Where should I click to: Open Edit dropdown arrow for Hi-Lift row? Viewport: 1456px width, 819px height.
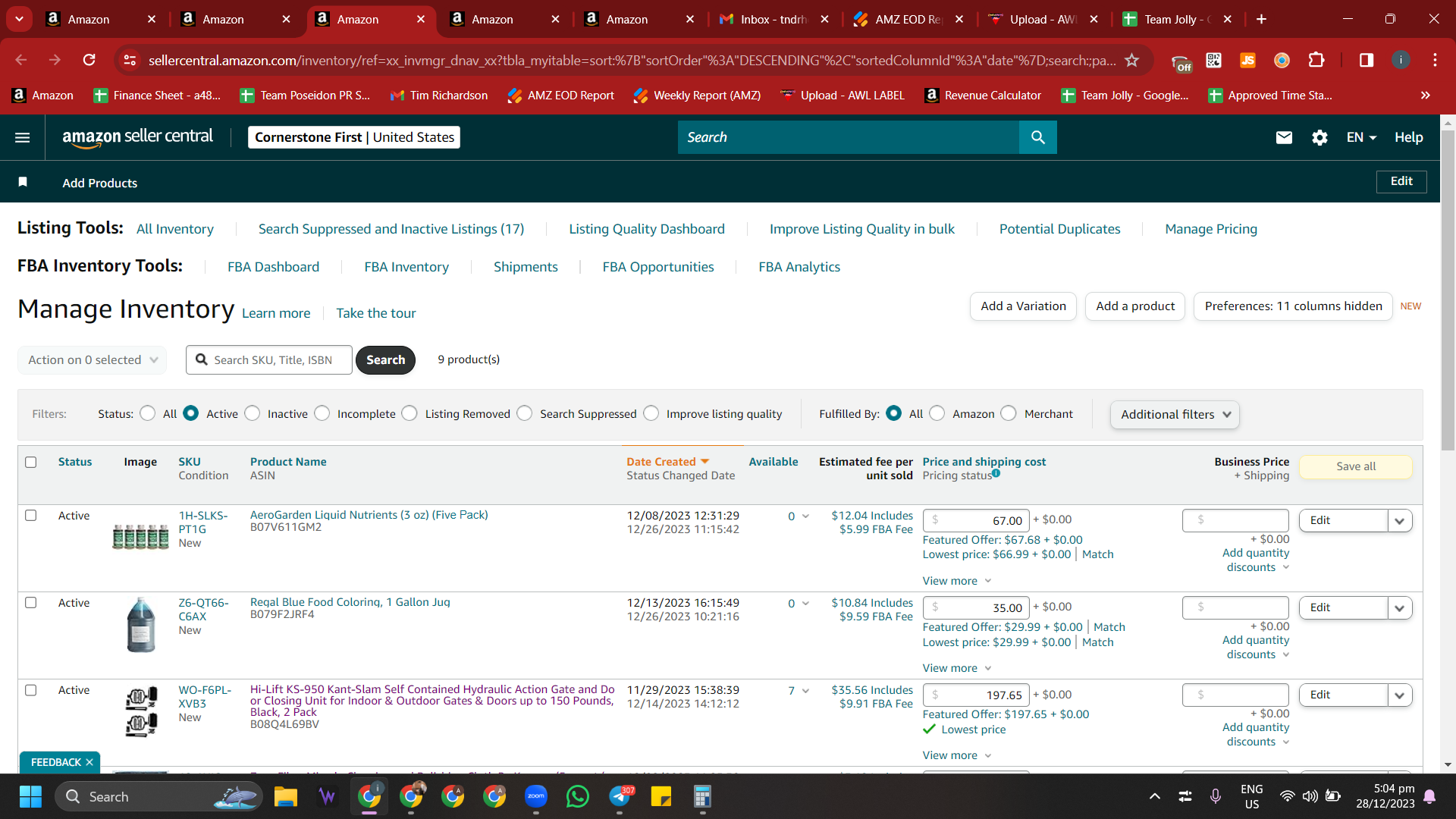1400,695
